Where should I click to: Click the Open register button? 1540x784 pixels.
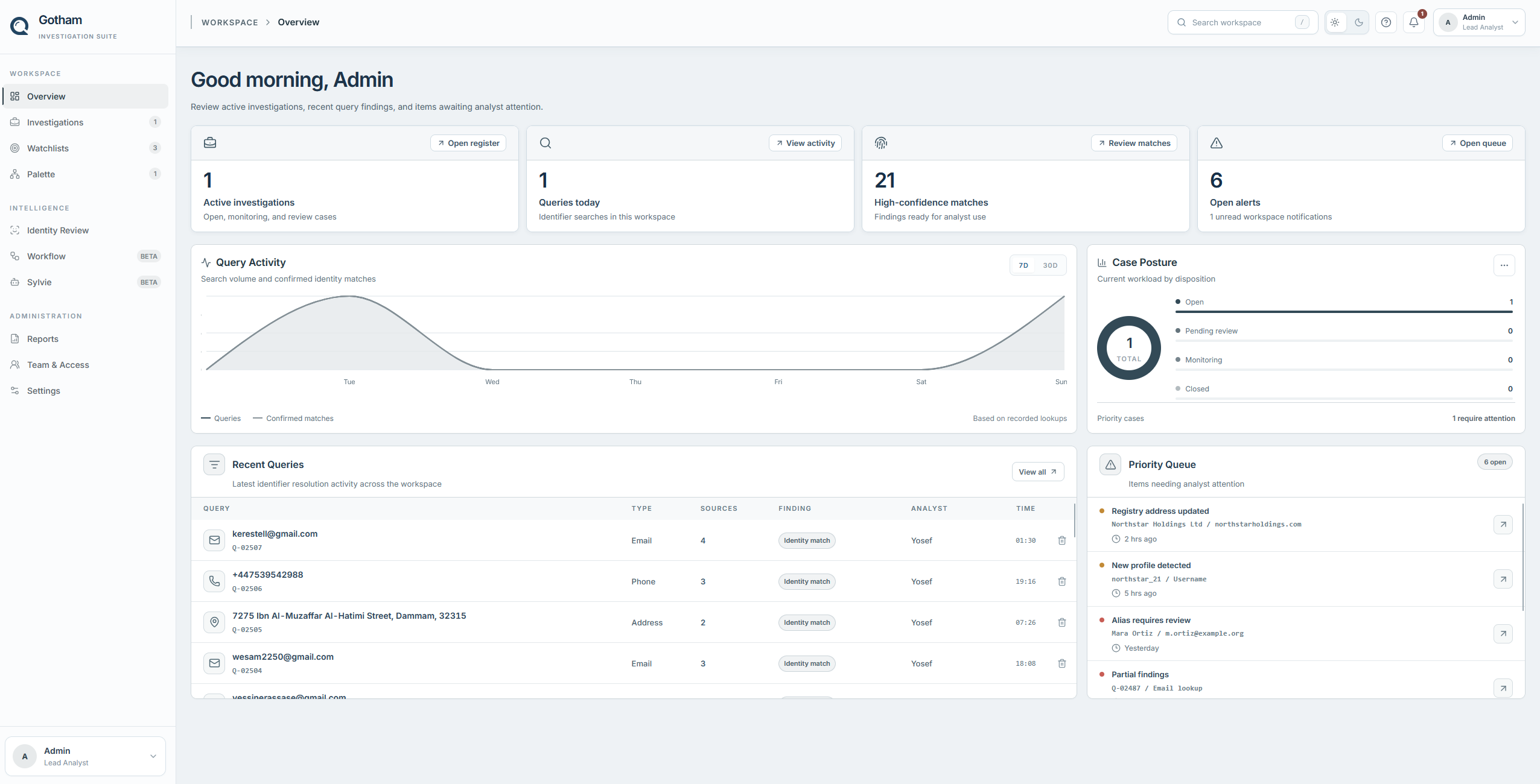[x=468, y=143]
